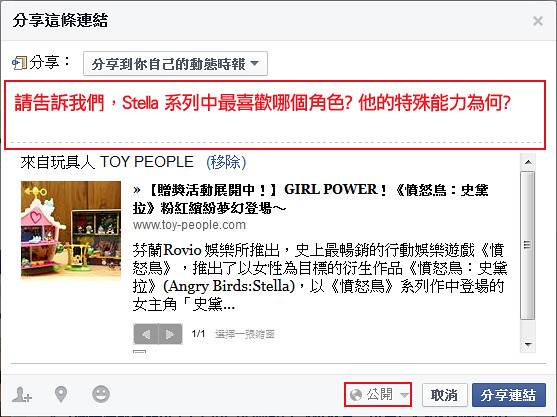Screen dimensions: 557x417
Task: Open 分享到你自己的動態時報 dropdown
Action: (x=175, y=64)
